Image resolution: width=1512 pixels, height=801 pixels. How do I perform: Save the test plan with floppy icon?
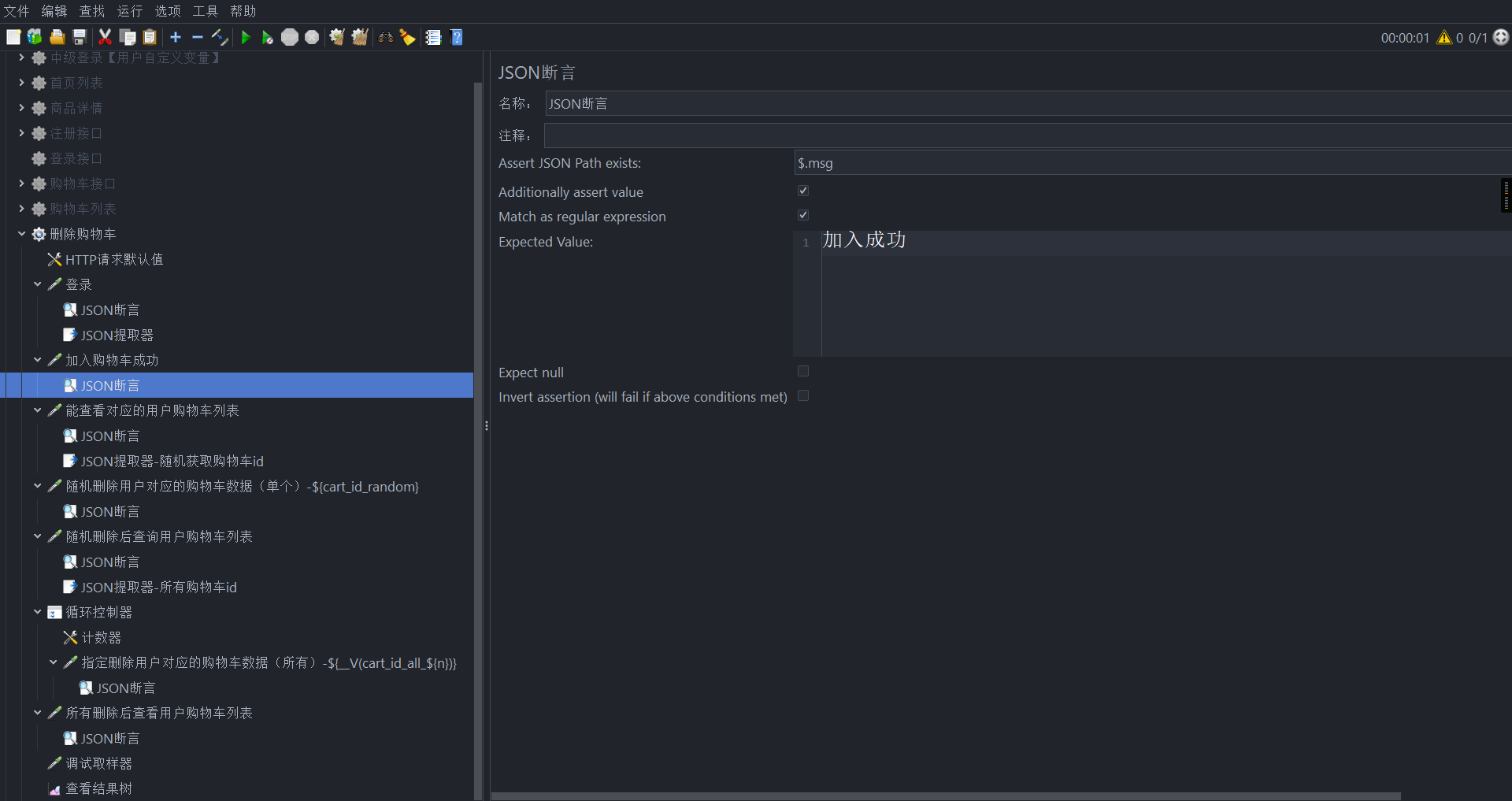79,37
